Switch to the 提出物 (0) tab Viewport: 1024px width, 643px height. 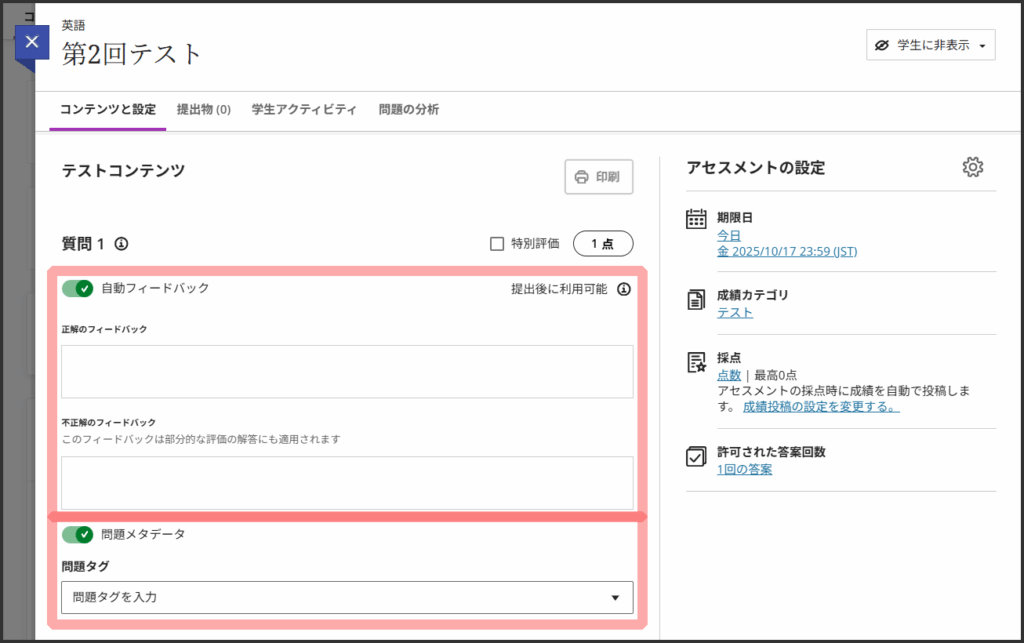click(203, 110)
